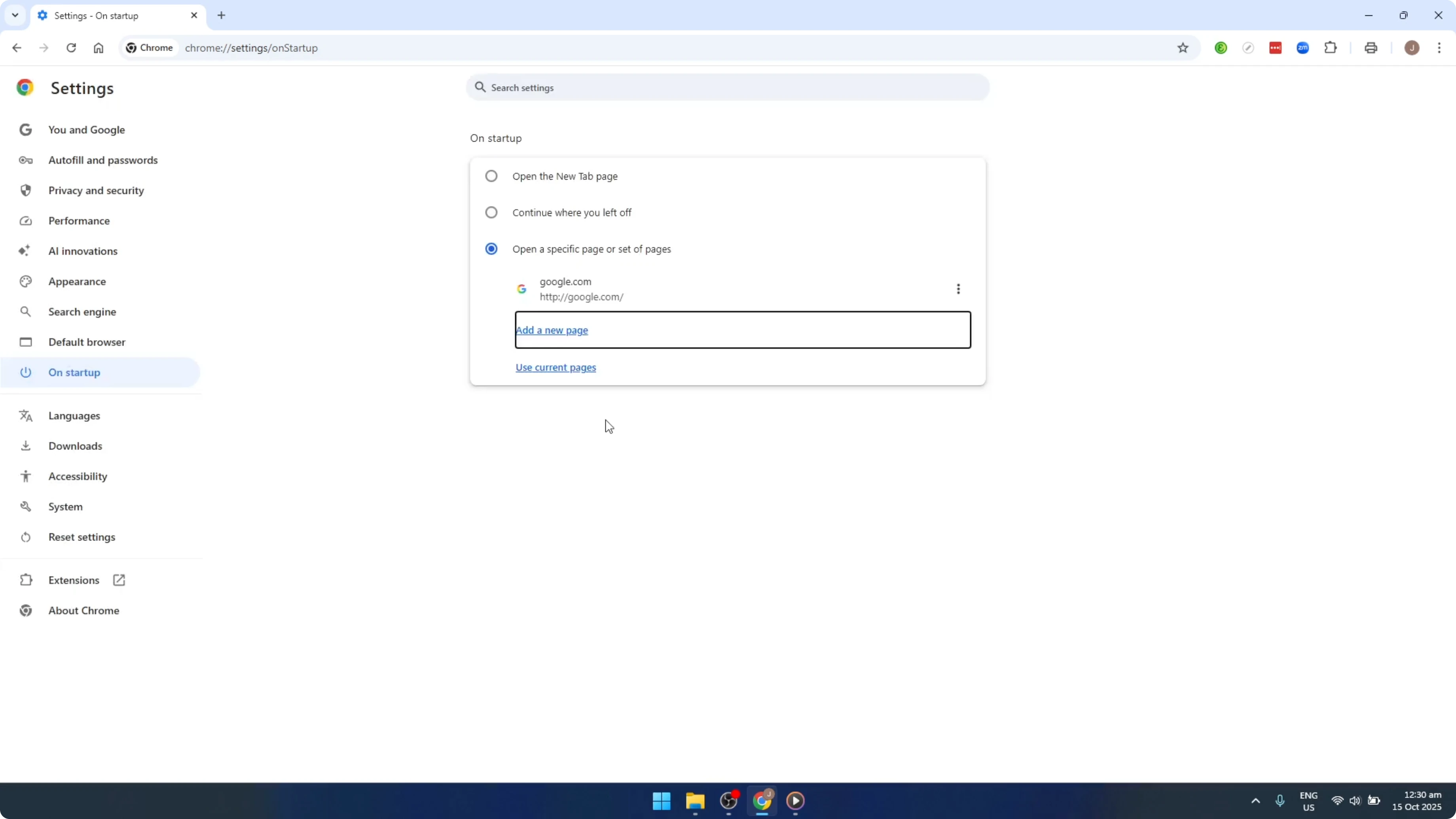Viewport: 1456px width, 819px height.
Task: Select Continue where you left off
Action: point(491,212)
